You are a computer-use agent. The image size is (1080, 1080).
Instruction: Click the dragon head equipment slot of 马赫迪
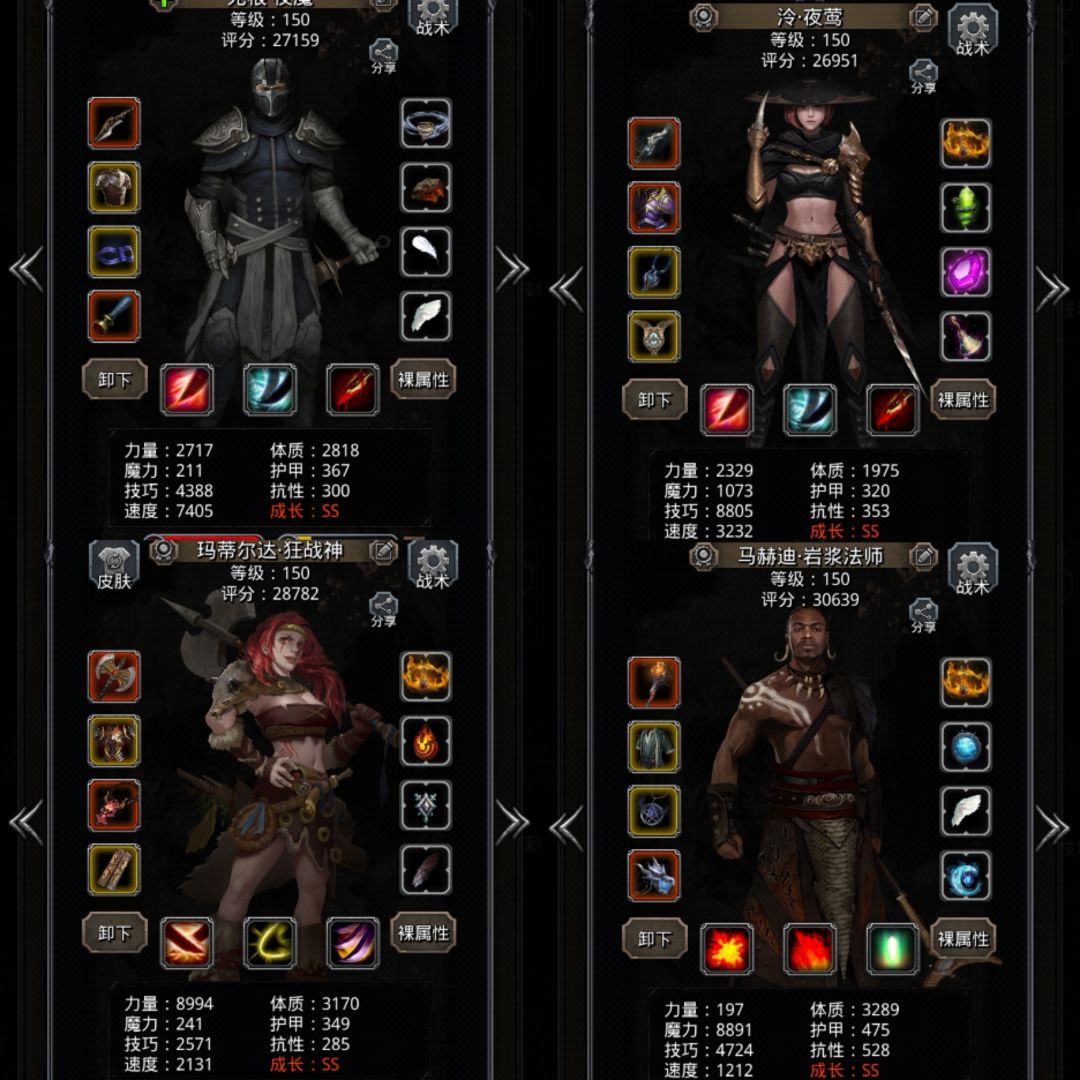(x=654, y=876)
